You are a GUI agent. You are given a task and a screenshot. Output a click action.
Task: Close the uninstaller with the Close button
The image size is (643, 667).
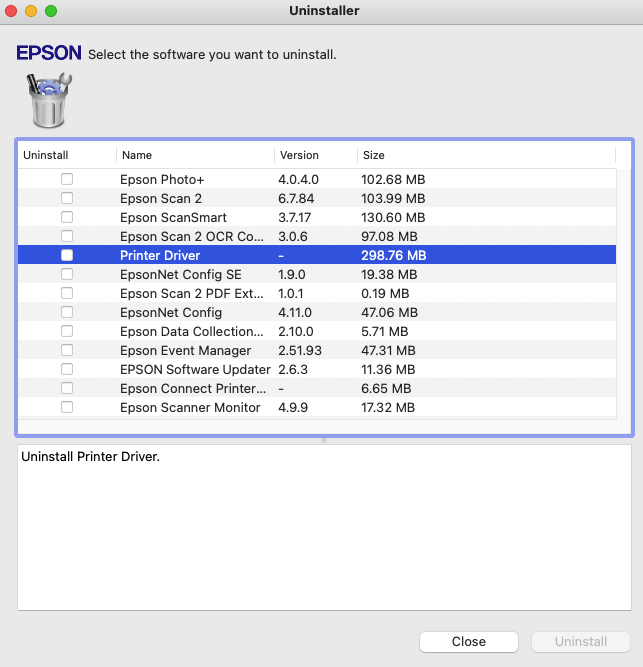click(x=469, y=641)
